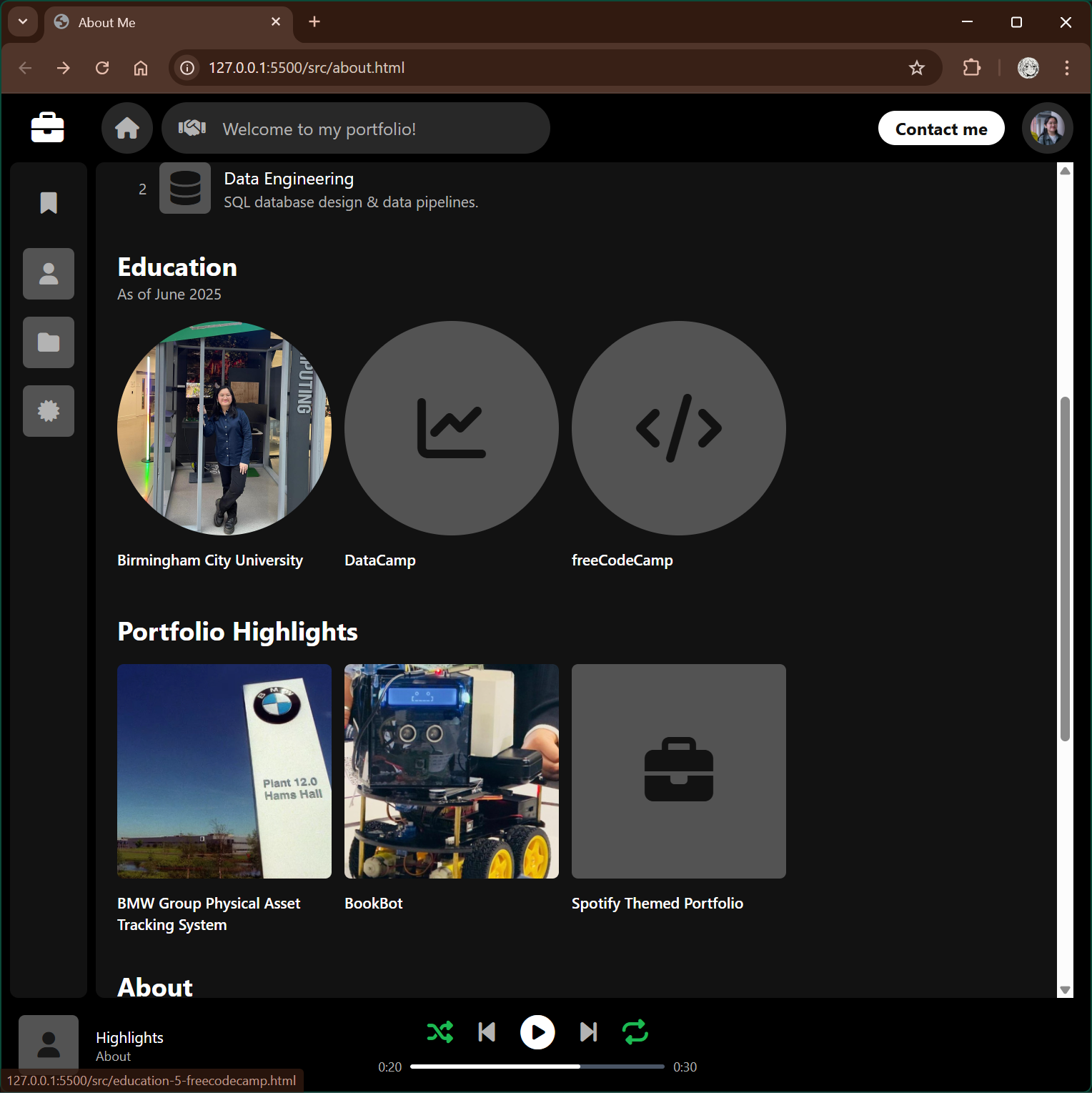The height and width of the screenshot is (1093, 1092).
Task: Bookmark this page with star icon
Action: coord(916,68)
